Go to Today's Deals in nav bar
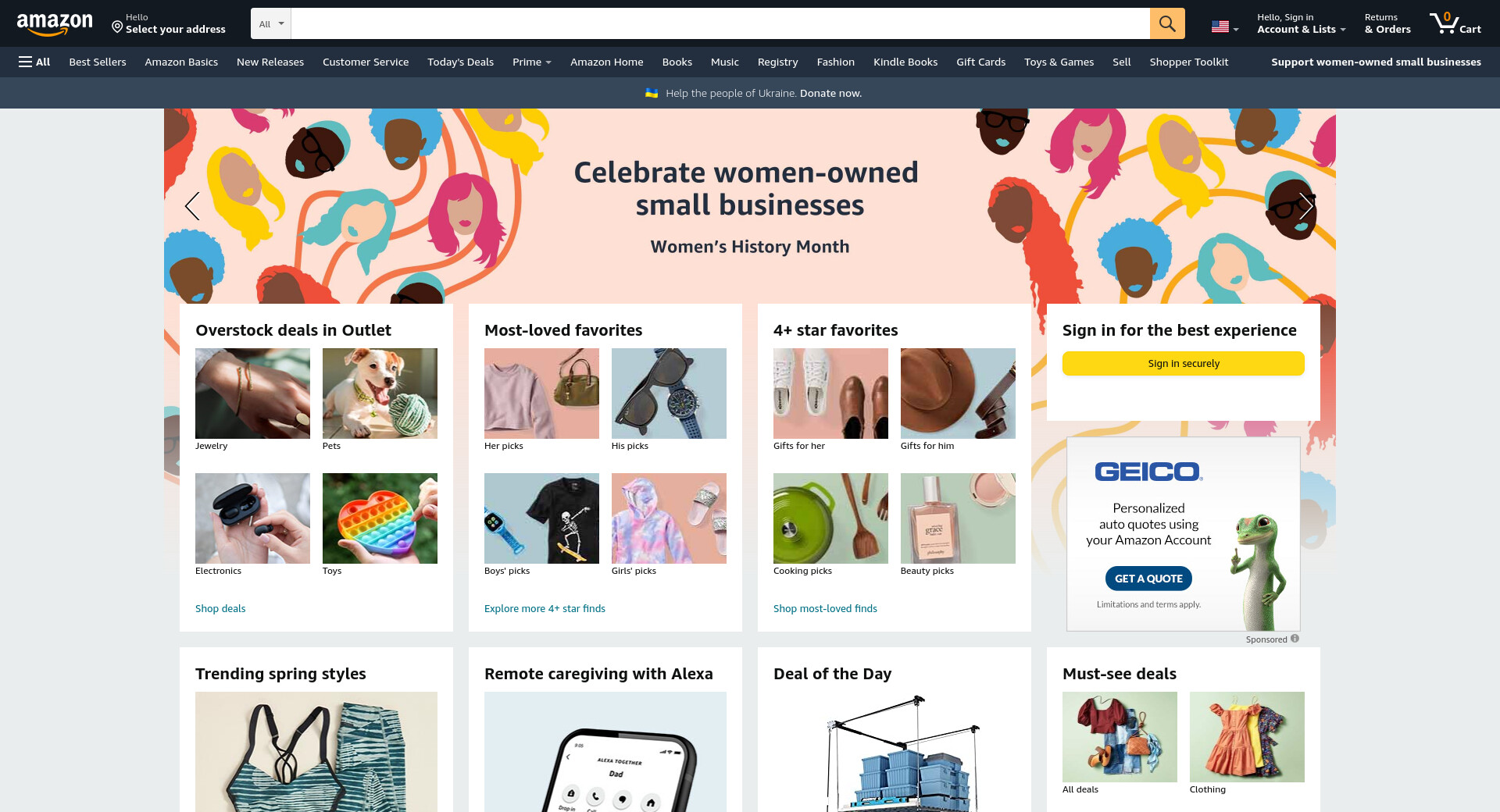1500x812 pixels. tap(460, 62)
